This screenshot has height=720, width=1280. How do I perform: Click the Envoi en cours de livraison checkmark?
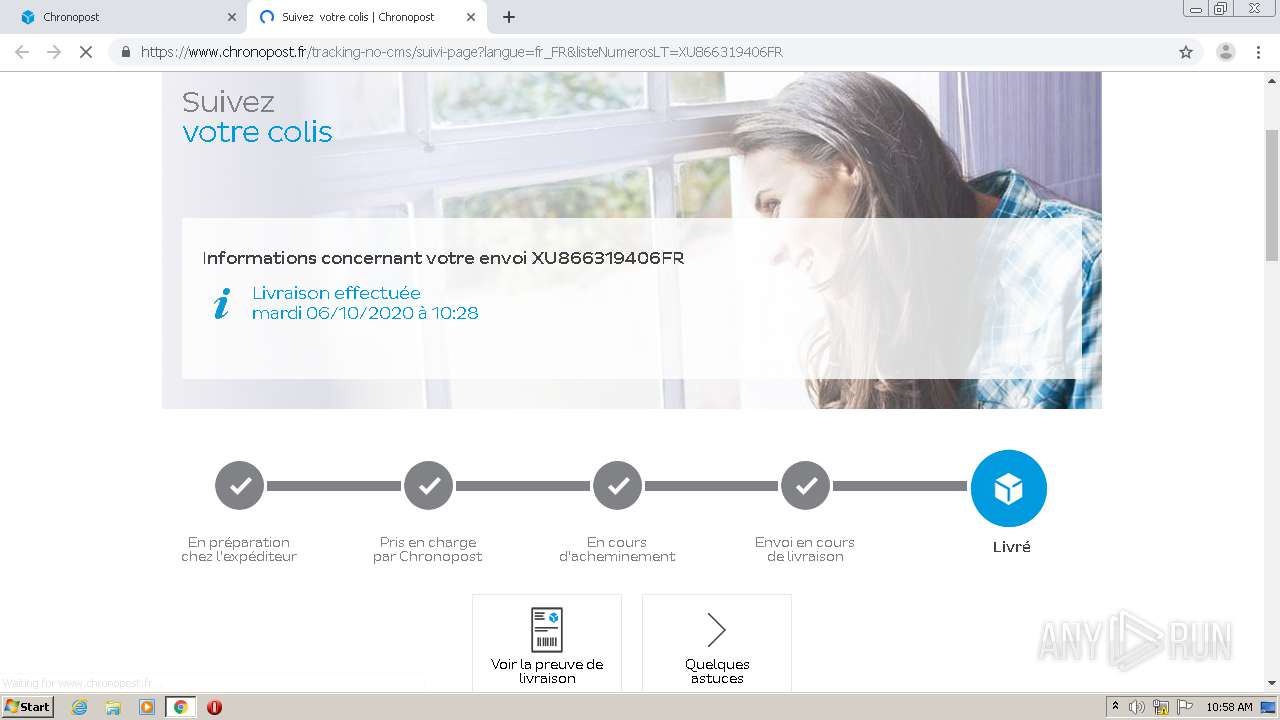click(806, 486)
